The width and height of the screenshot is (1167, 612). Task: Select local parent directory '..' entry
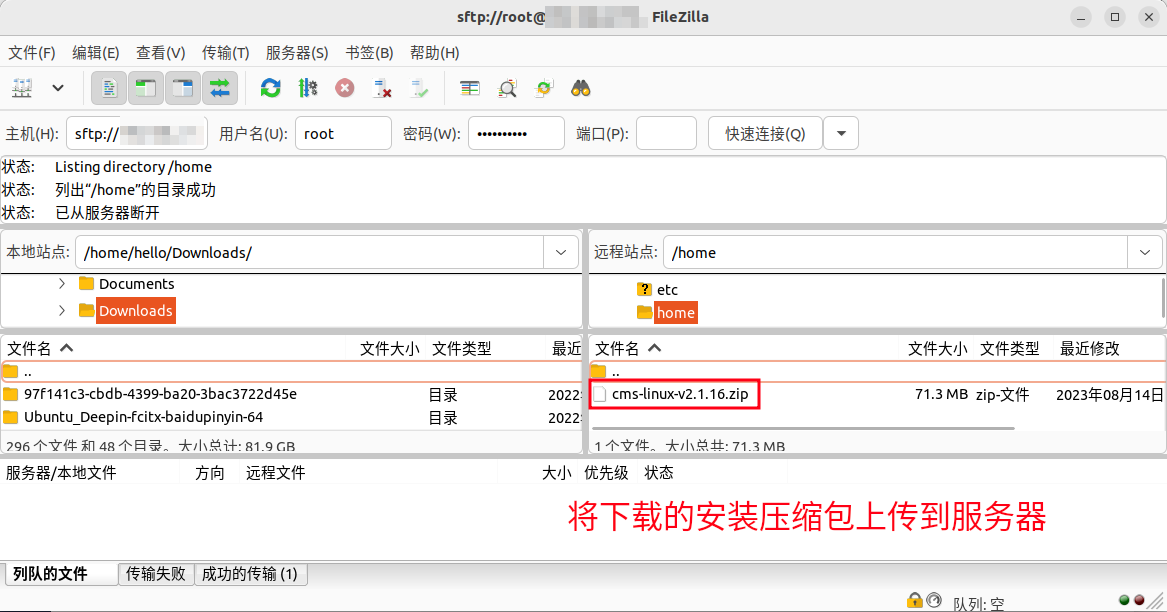290,372
